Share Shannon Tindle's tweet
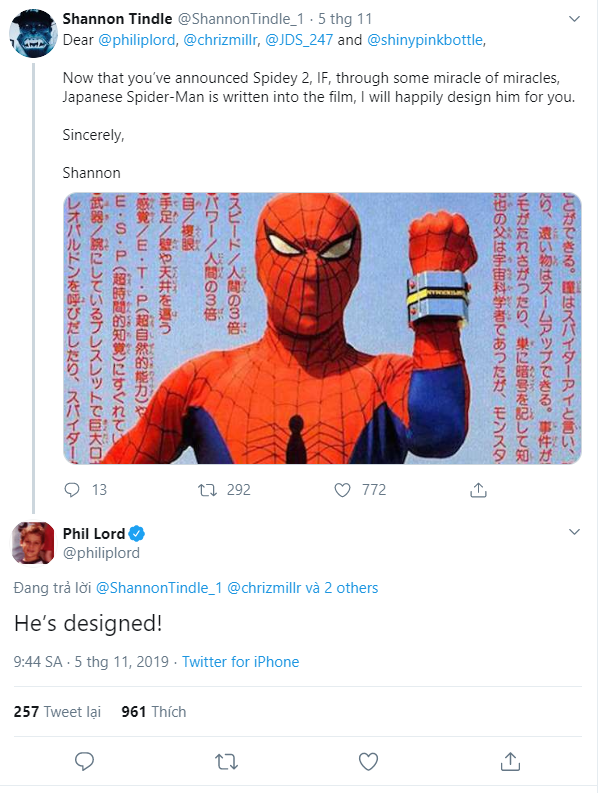 click(x=478, y=490)
